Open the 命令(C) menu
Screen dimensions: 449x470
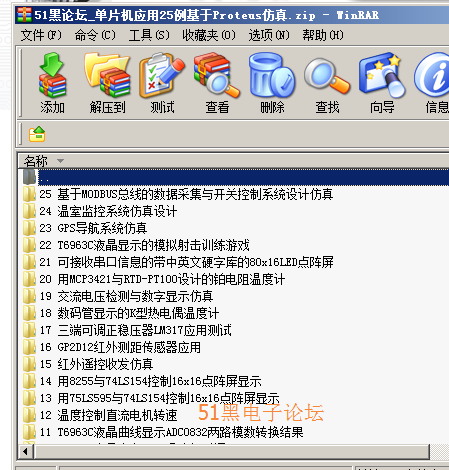point(95,35)
